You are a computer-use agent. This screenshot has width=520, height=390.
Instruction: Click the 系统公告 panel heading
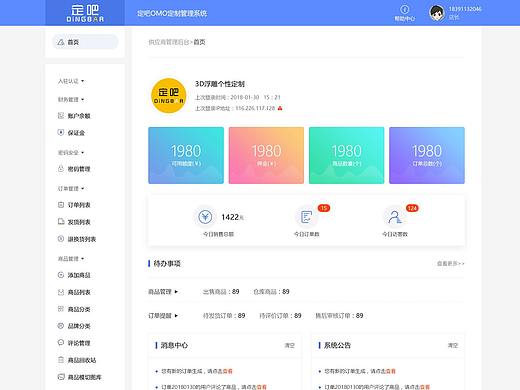tap(337, 345)
